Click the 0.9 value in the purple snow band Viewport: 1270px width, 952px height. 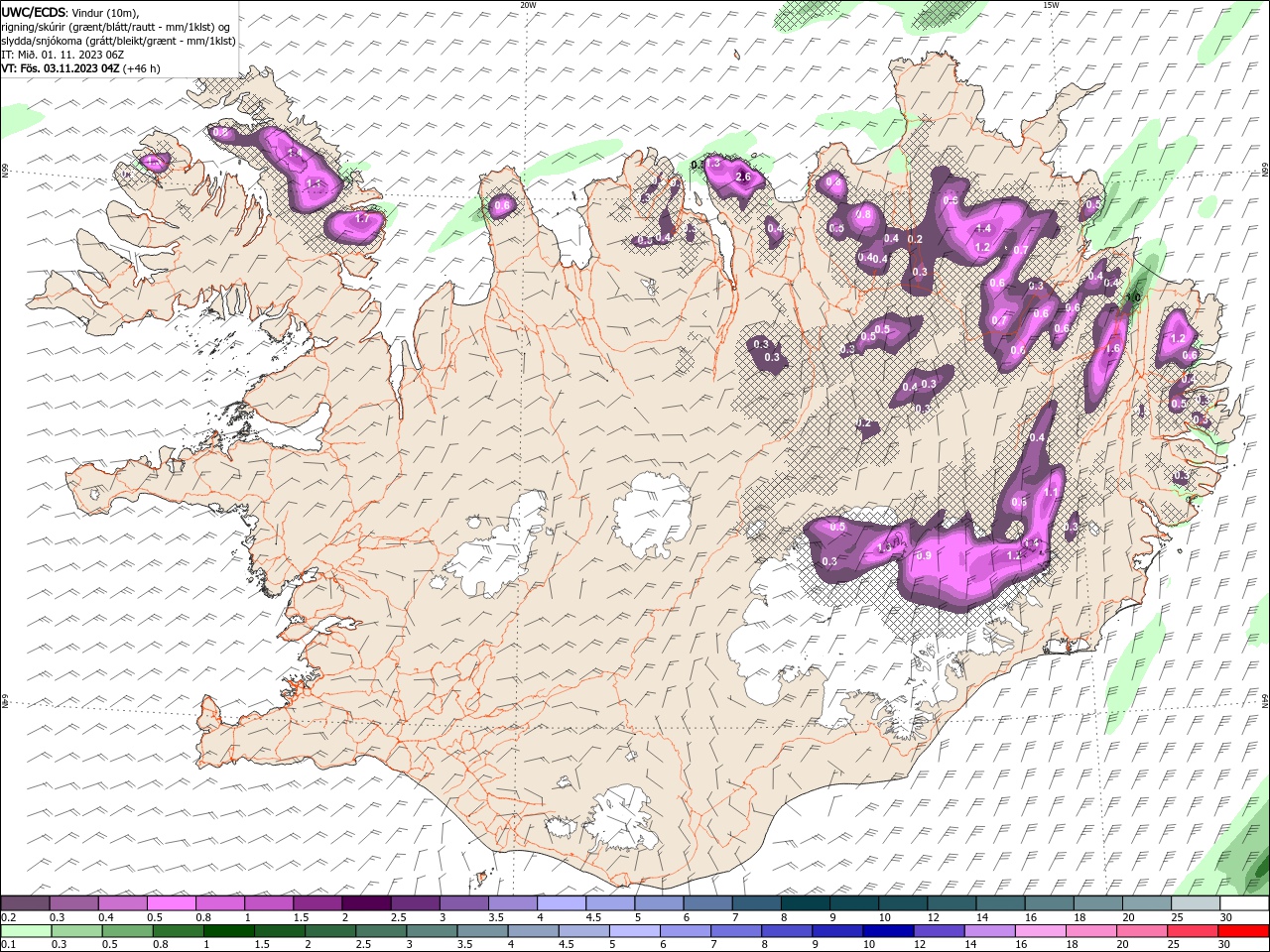925,555
